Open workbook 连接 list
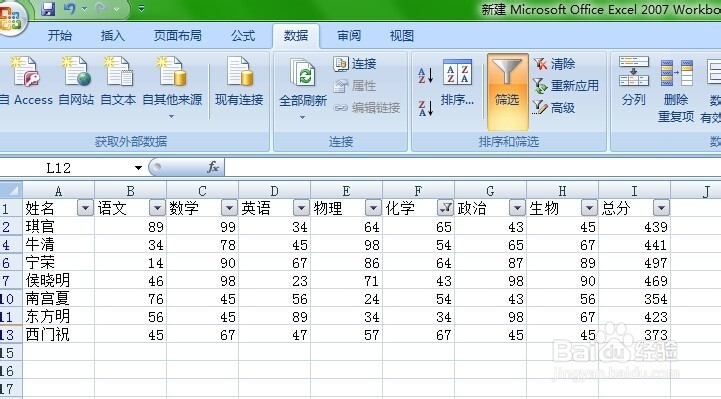Viewport: 721px width, 399px height. (x=355, y=64)
